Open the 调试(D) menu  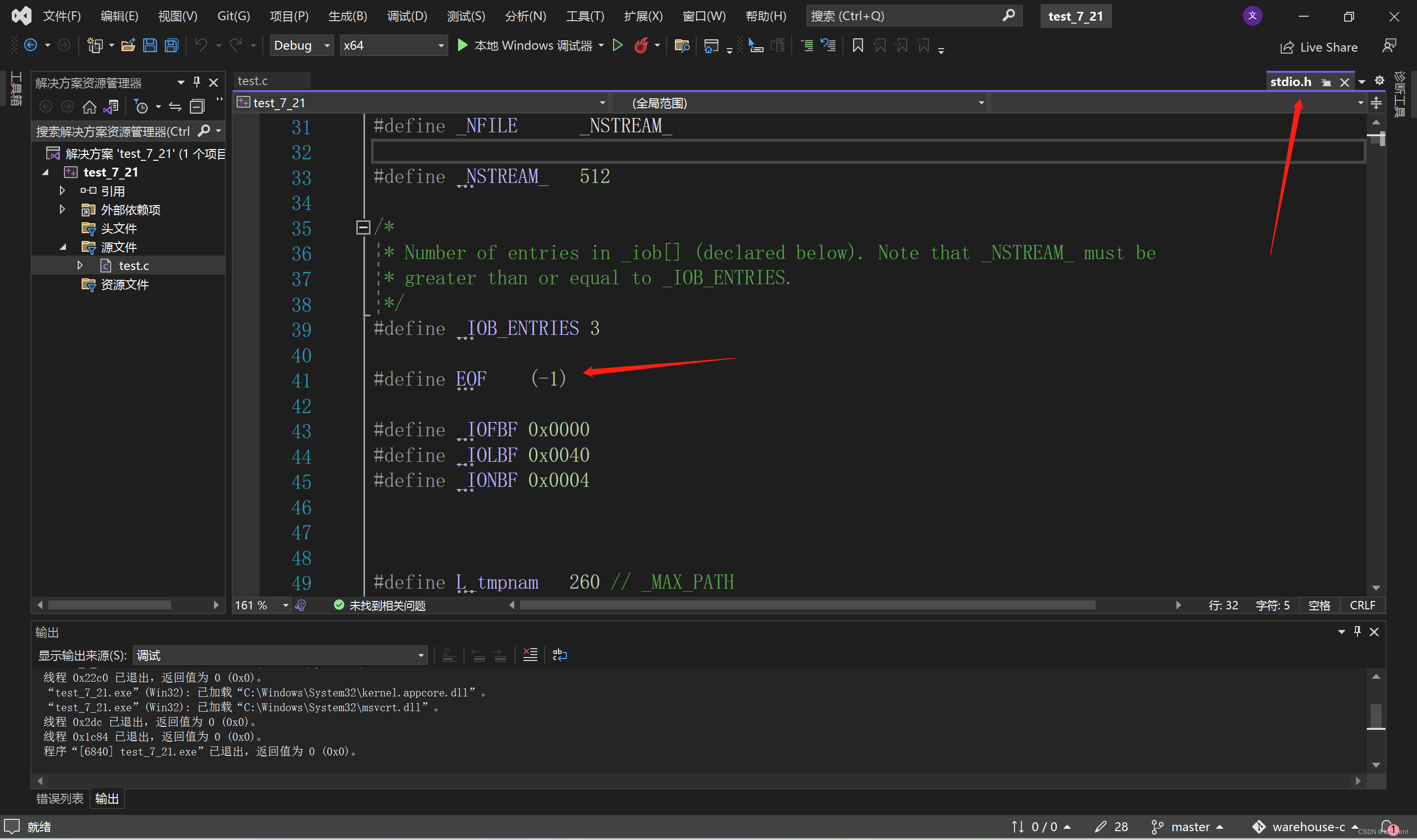pyautogui.click(x=406, y=16)
